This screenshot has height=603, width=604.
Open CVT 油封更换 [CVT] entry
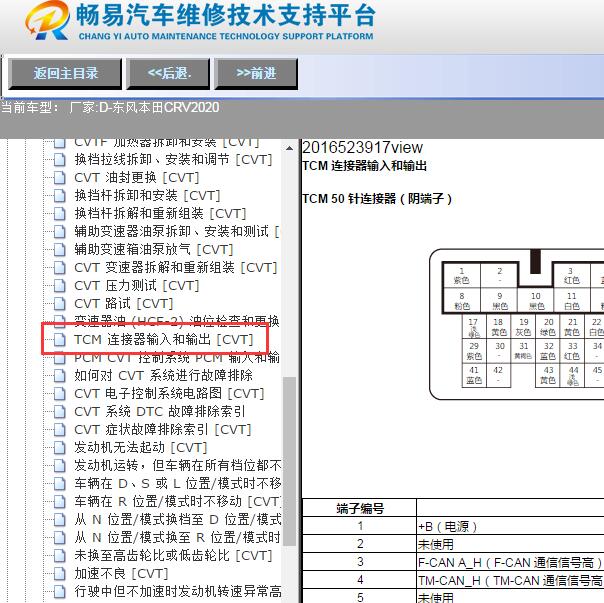pyautogui.click(x=137, y=177)
